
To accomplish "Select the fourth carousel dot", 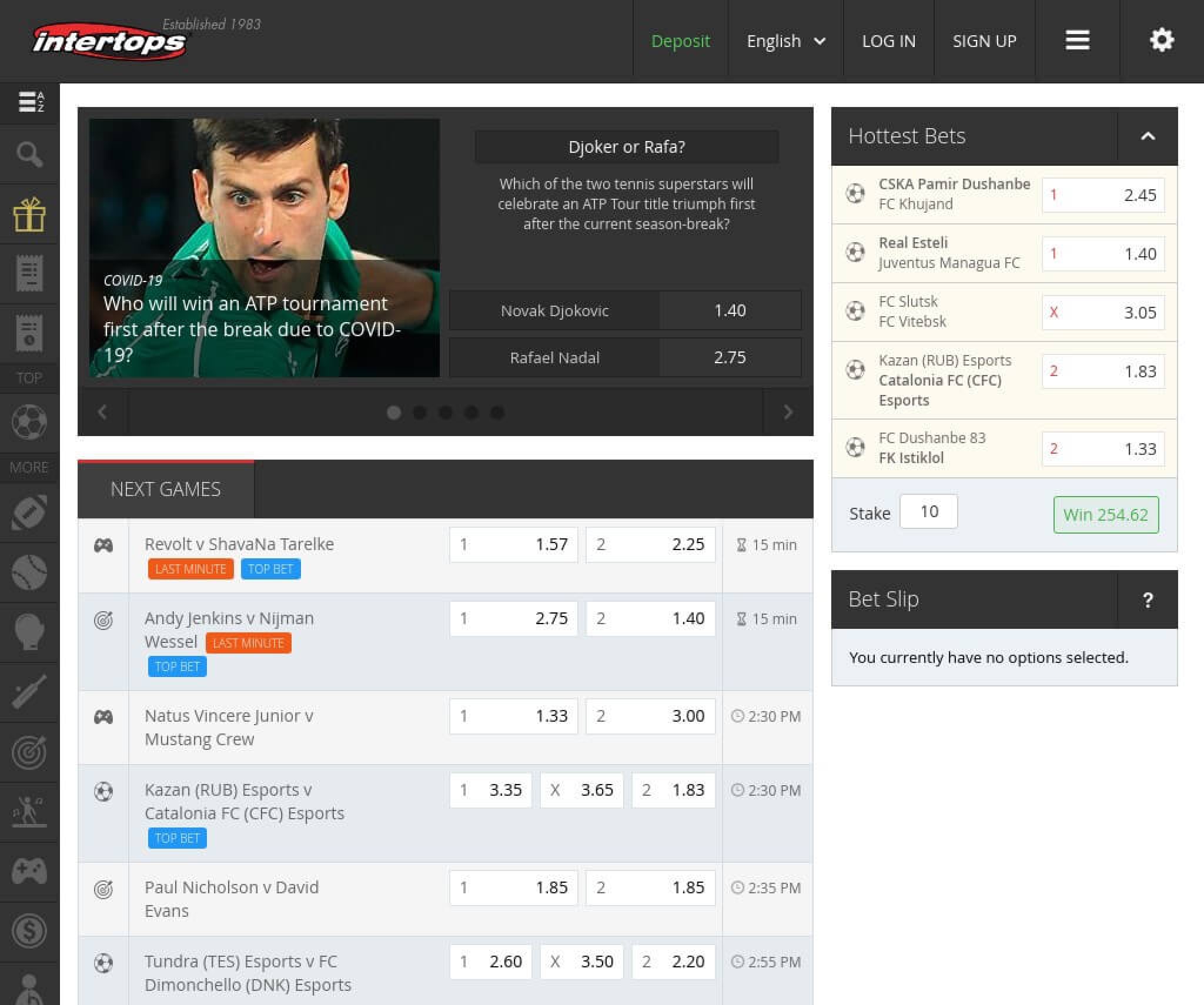I will click(x=471, y=413).
